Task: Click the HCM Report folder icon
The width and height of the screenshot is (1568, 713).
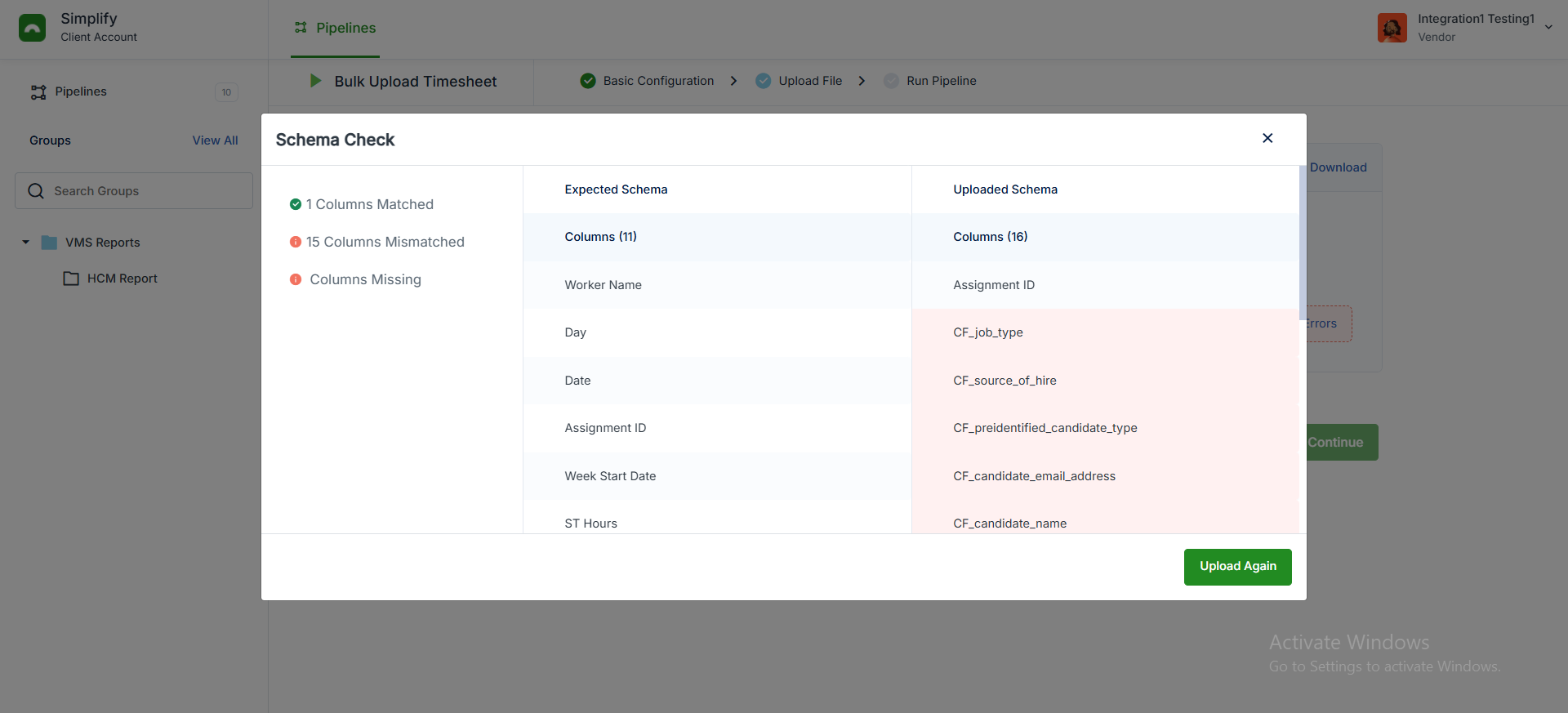Action: pyautogui.click(x=71, y=279)
